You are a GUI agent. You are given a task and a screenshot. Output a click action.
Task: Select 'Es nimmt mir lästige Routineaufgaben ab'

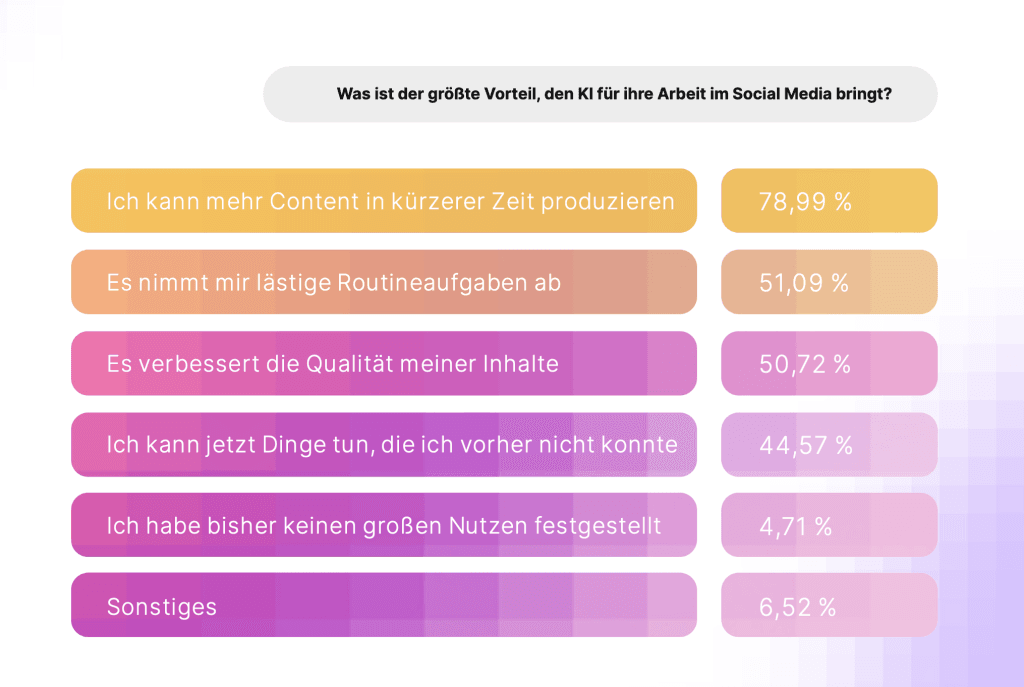pos(383,282)
